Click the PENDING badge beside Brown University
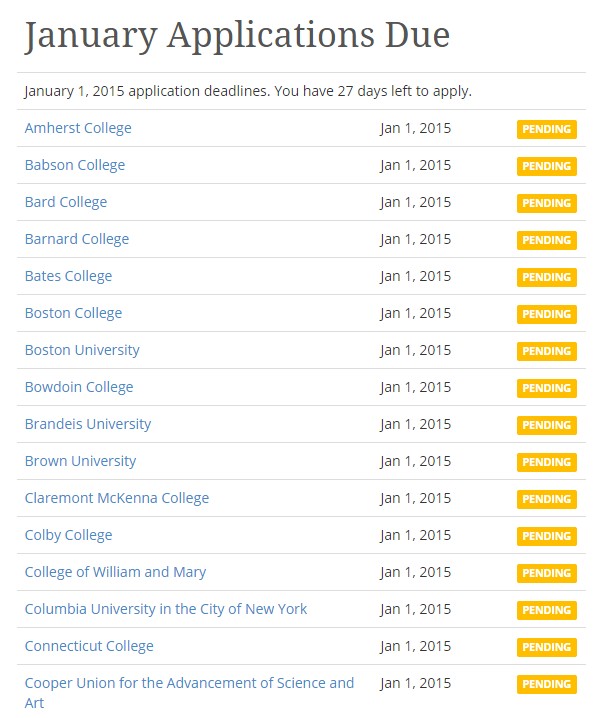Image resolution: width=607 pixels, height=718 pixels. [547, 462]
